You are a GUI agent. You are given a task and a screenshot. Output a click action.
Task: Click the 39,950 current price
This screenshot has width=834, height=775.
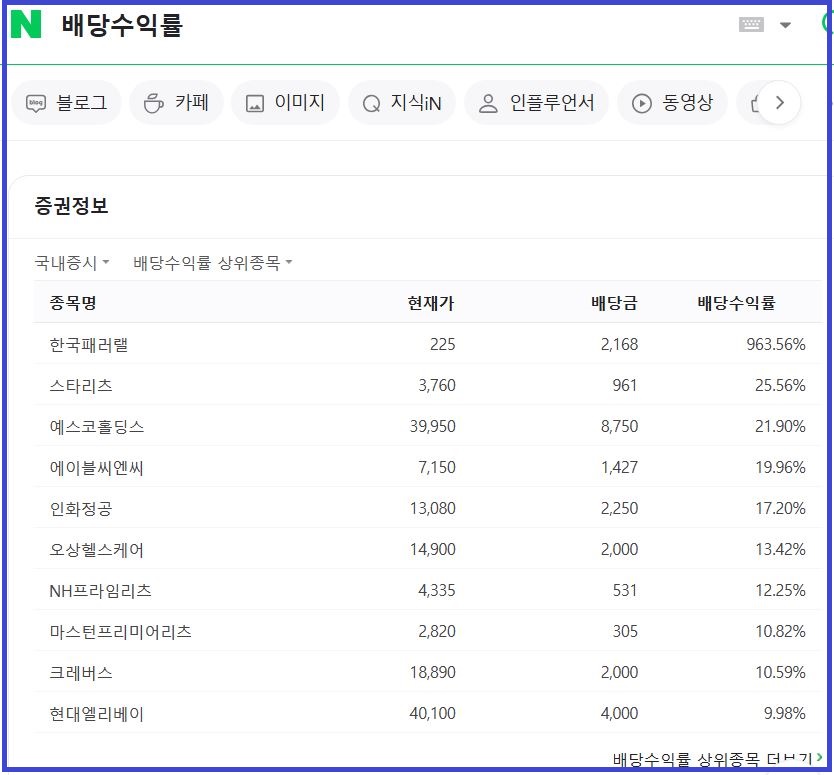point(432,426)
